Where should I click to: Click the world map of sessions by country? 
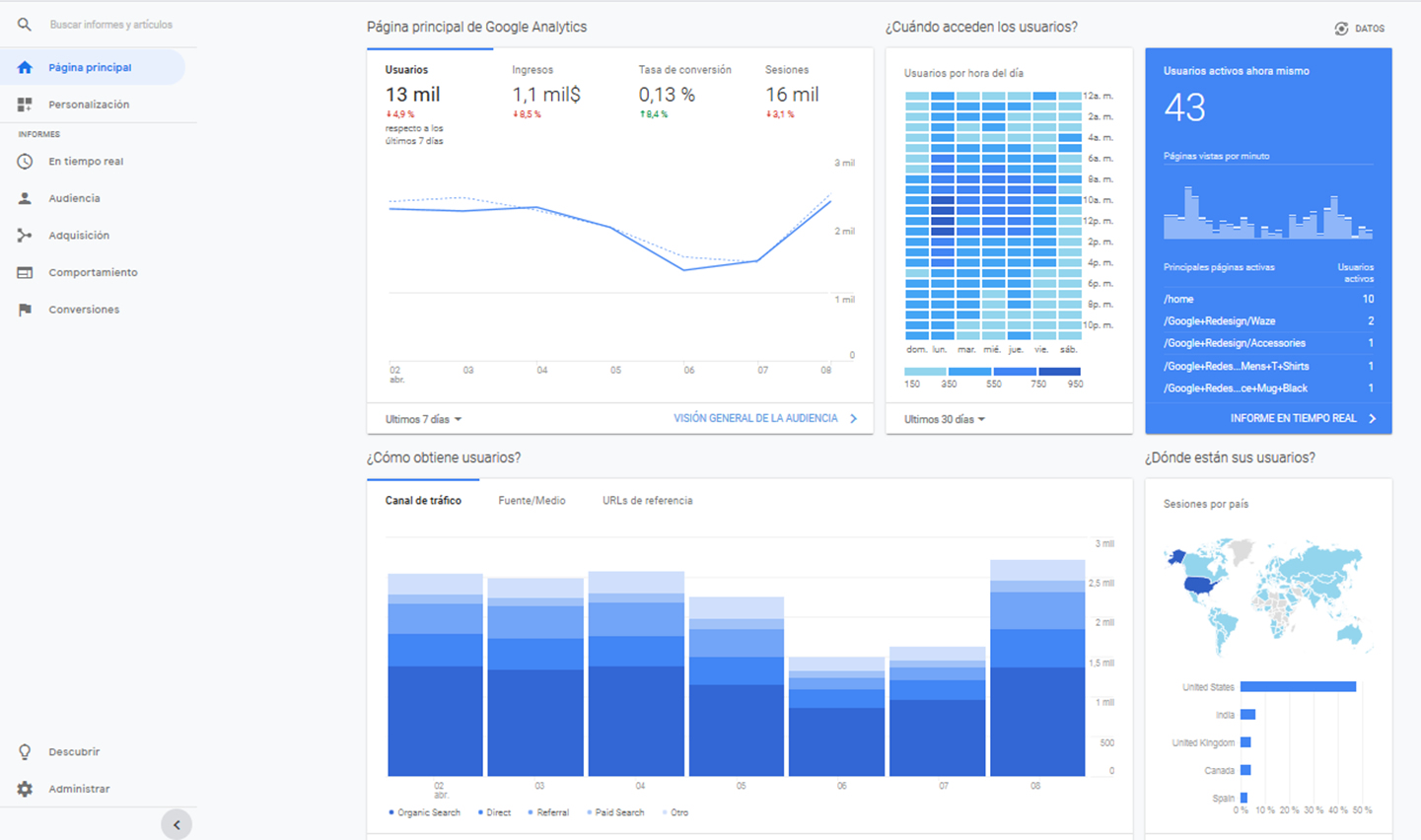click(x=1269, y=595)
